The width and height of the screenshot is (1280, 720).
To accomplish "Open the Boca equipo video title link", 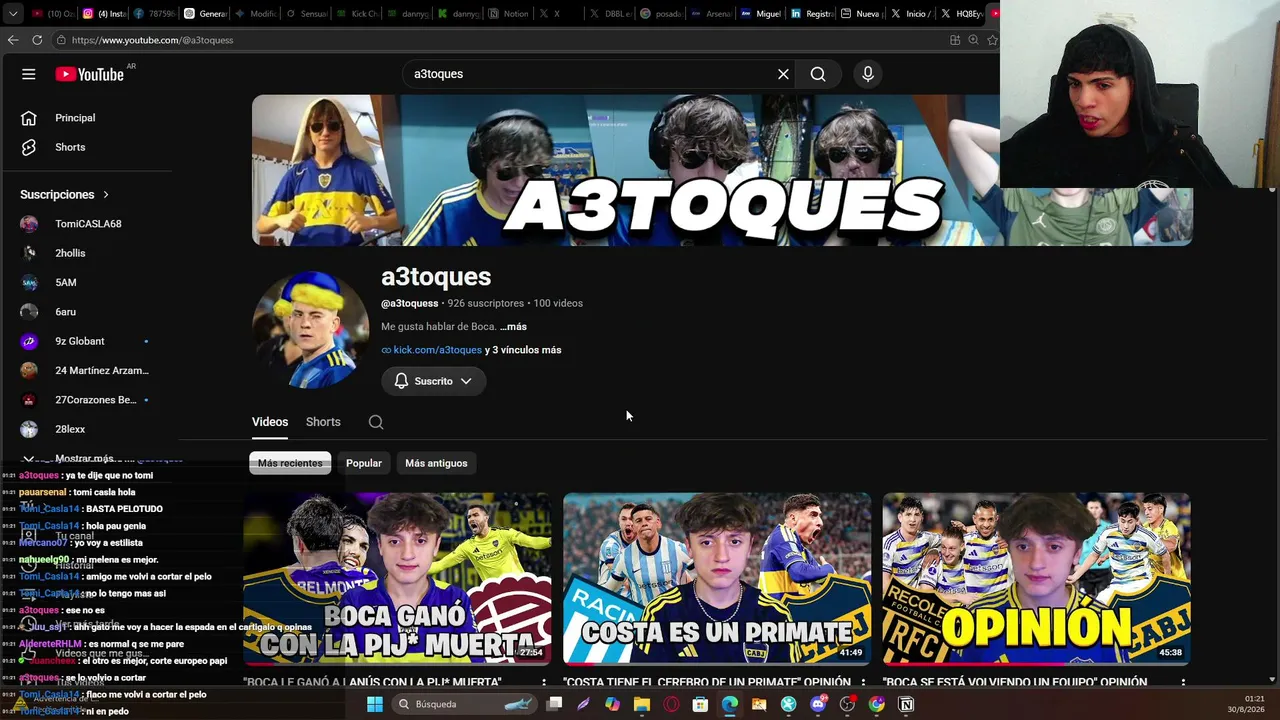I will [1015, 683].
